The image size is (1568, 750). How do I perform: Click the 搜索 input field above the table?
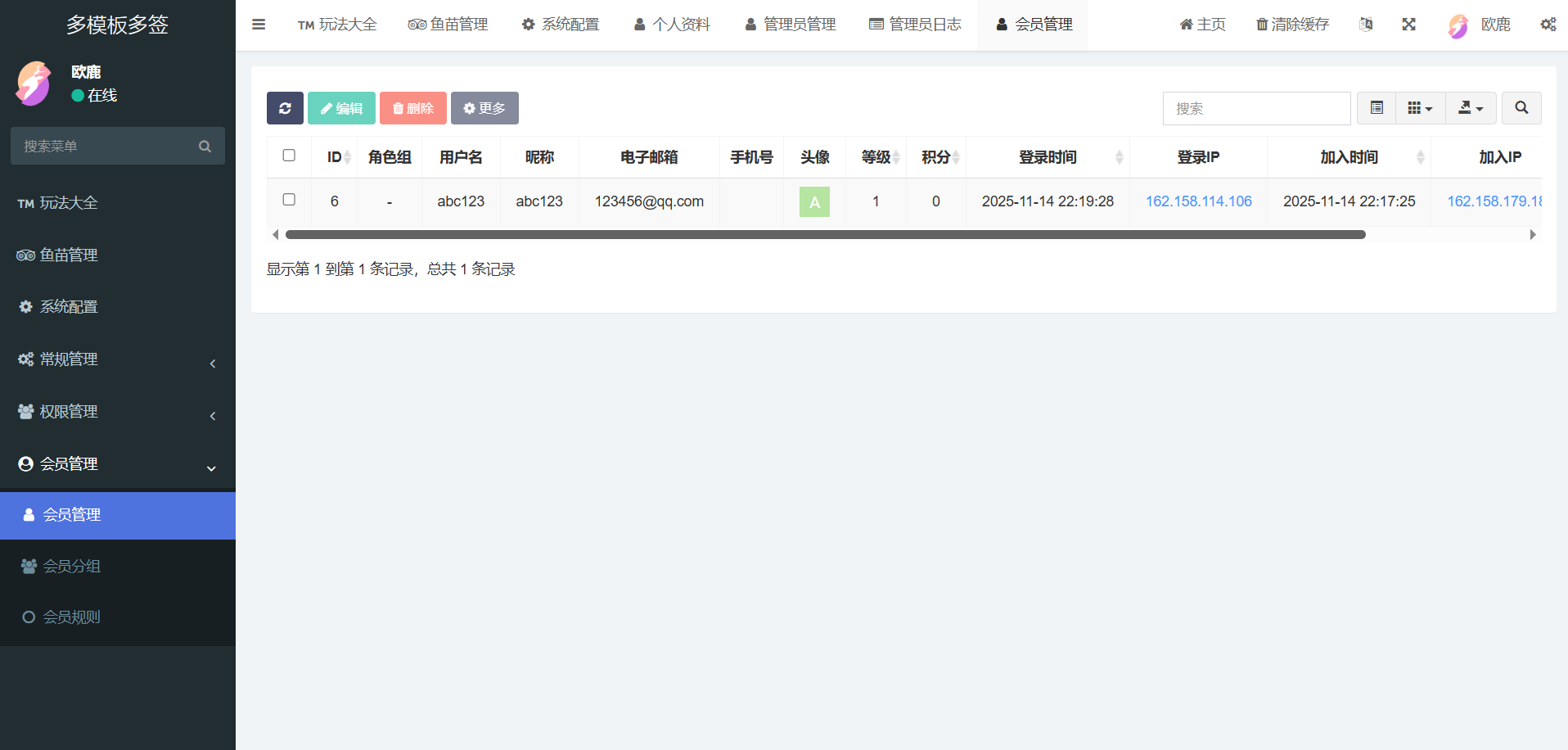click(1256, 108)
